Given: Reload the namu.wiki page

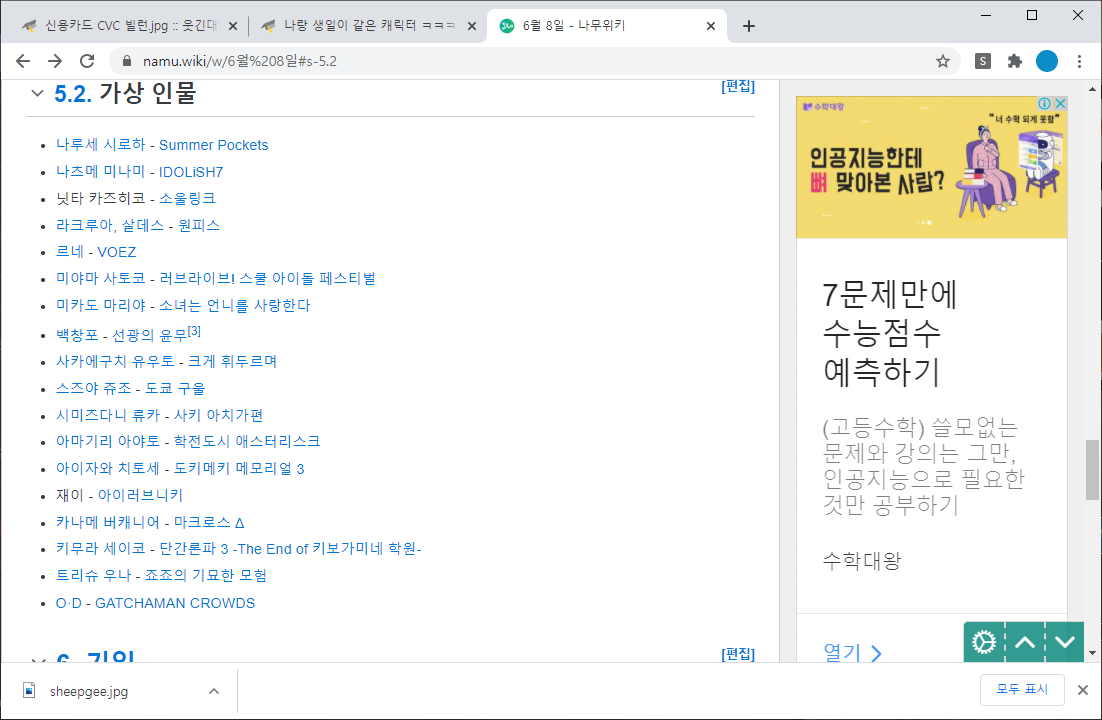Looking at the screenshot, I should 87,61.
